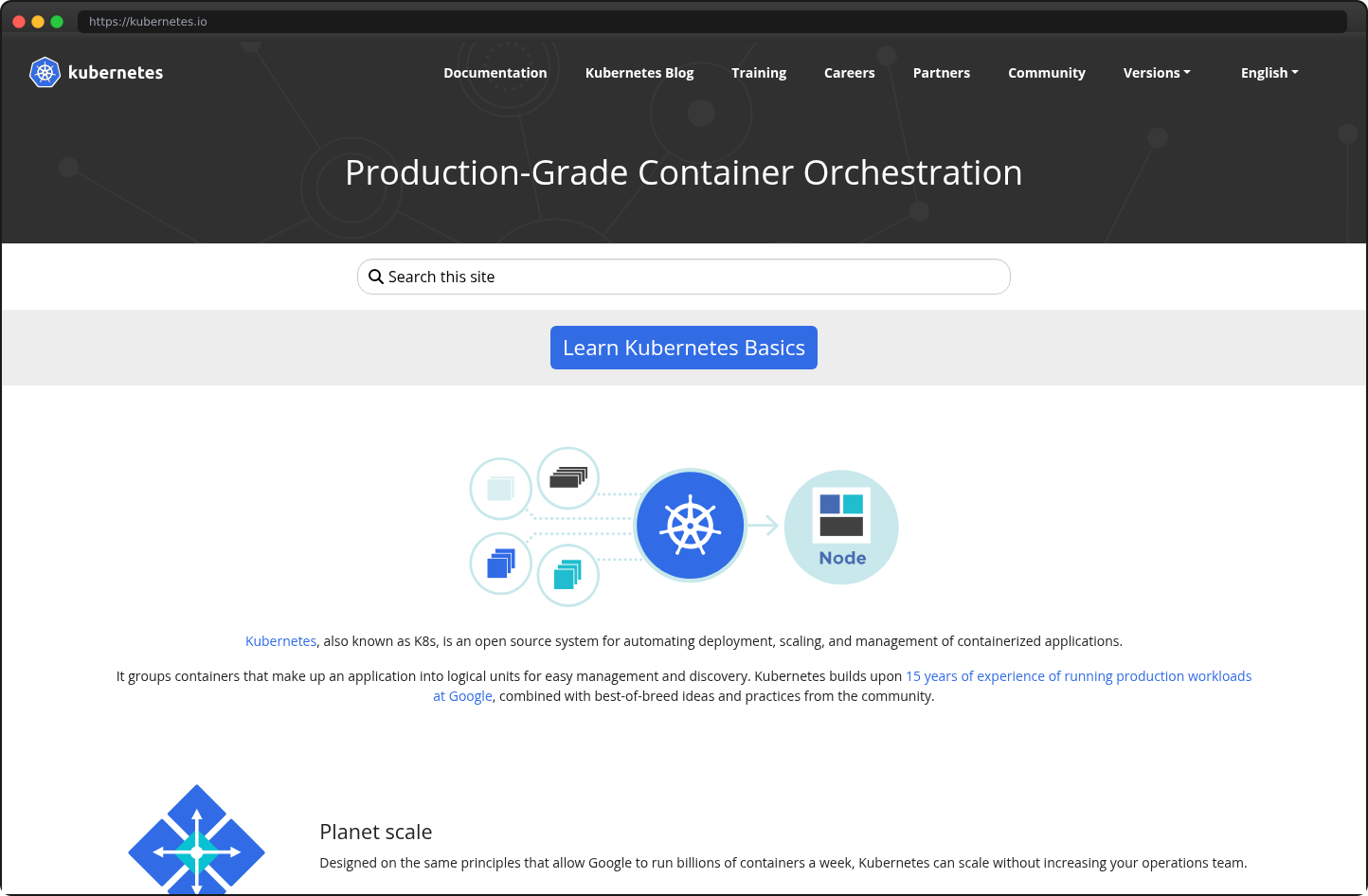Select the stacked dark containers icon in the diagram

click(x=567, y=478)
